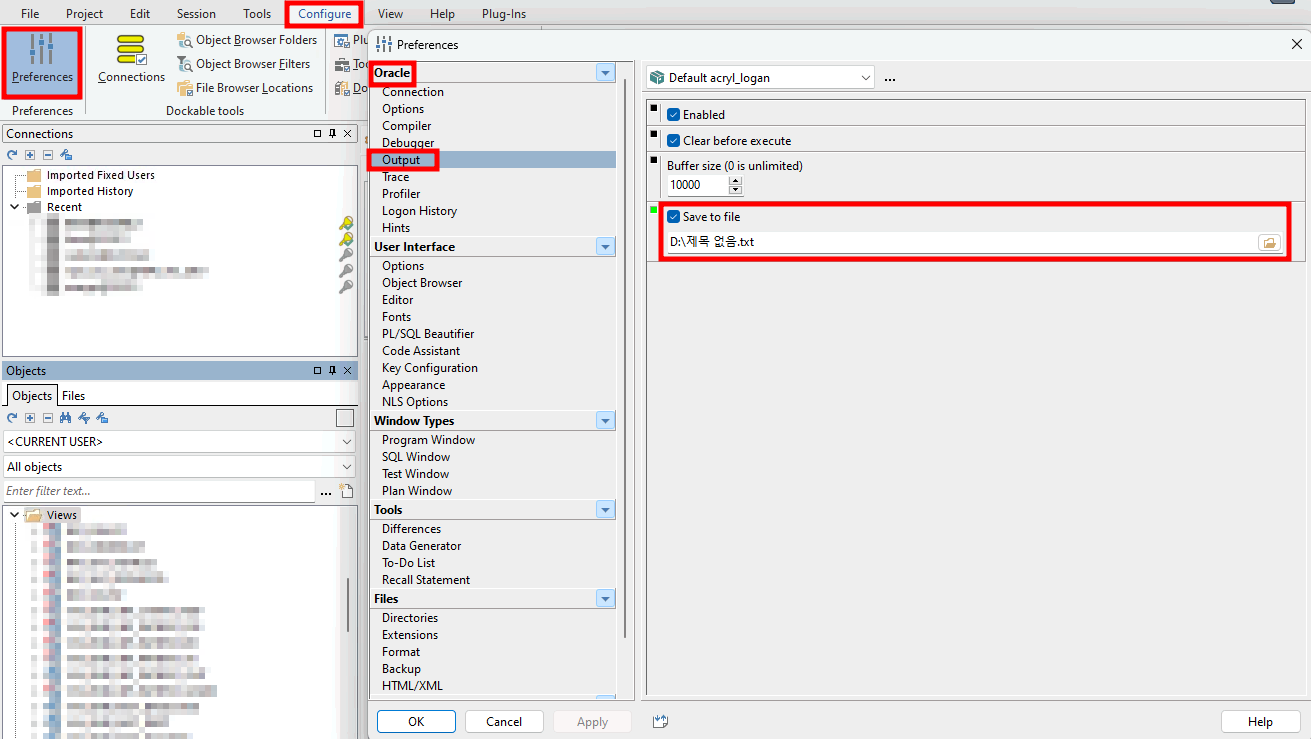Click the last gray key connection icon
The height and width of the screenshot is (739, 1311).
click(346, 287)
